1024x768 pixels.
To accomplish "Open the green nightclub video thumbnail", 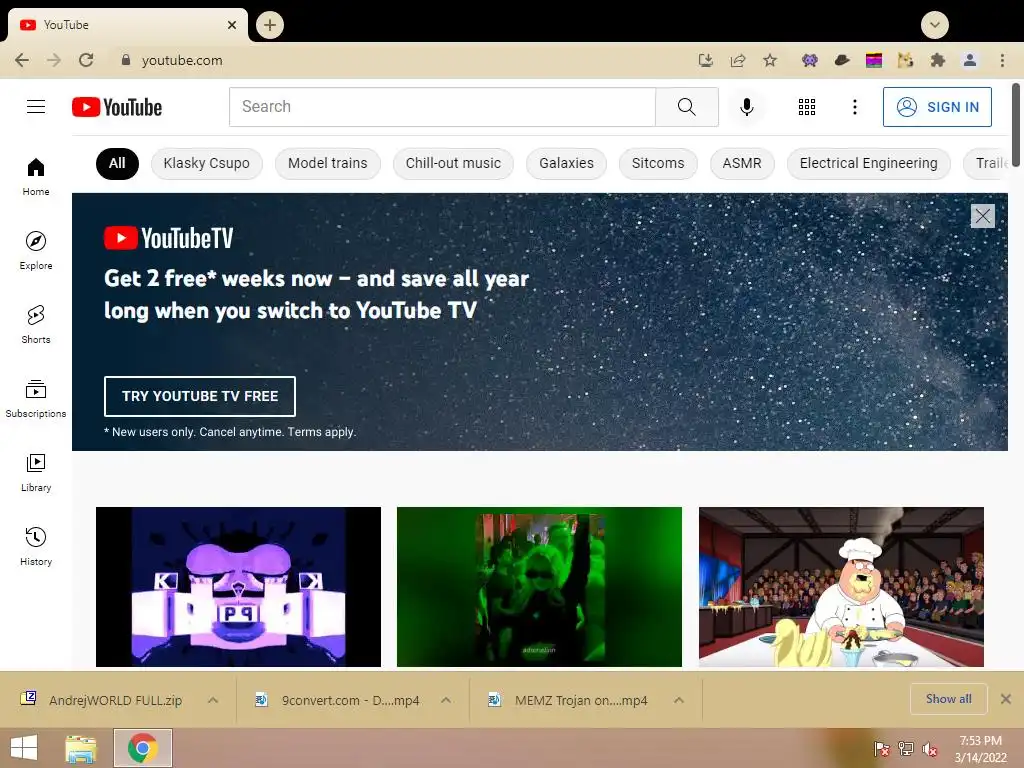I will pos(539,587).
